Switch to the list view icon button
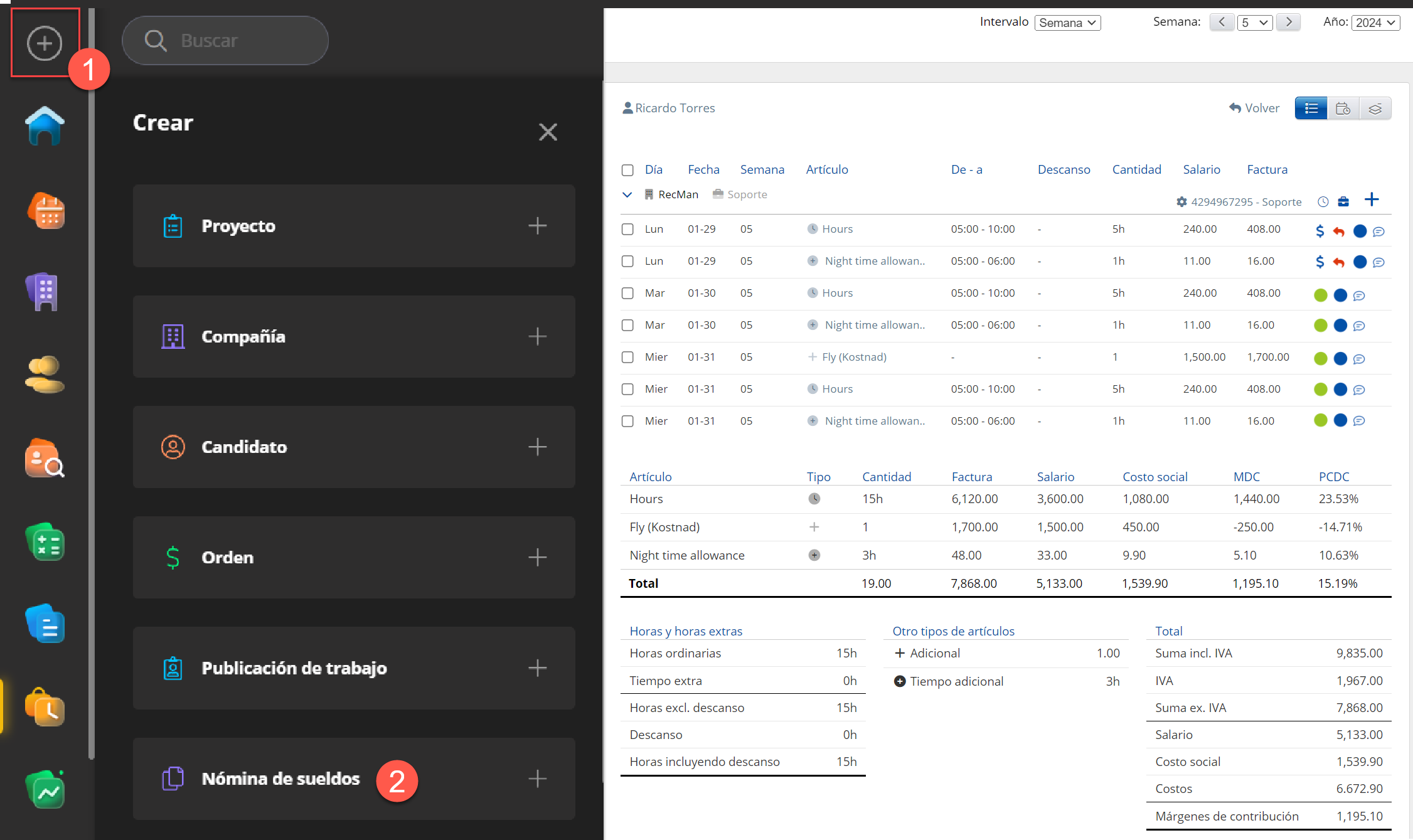This screenshot has height=840, width=1413. (1311, 109)
